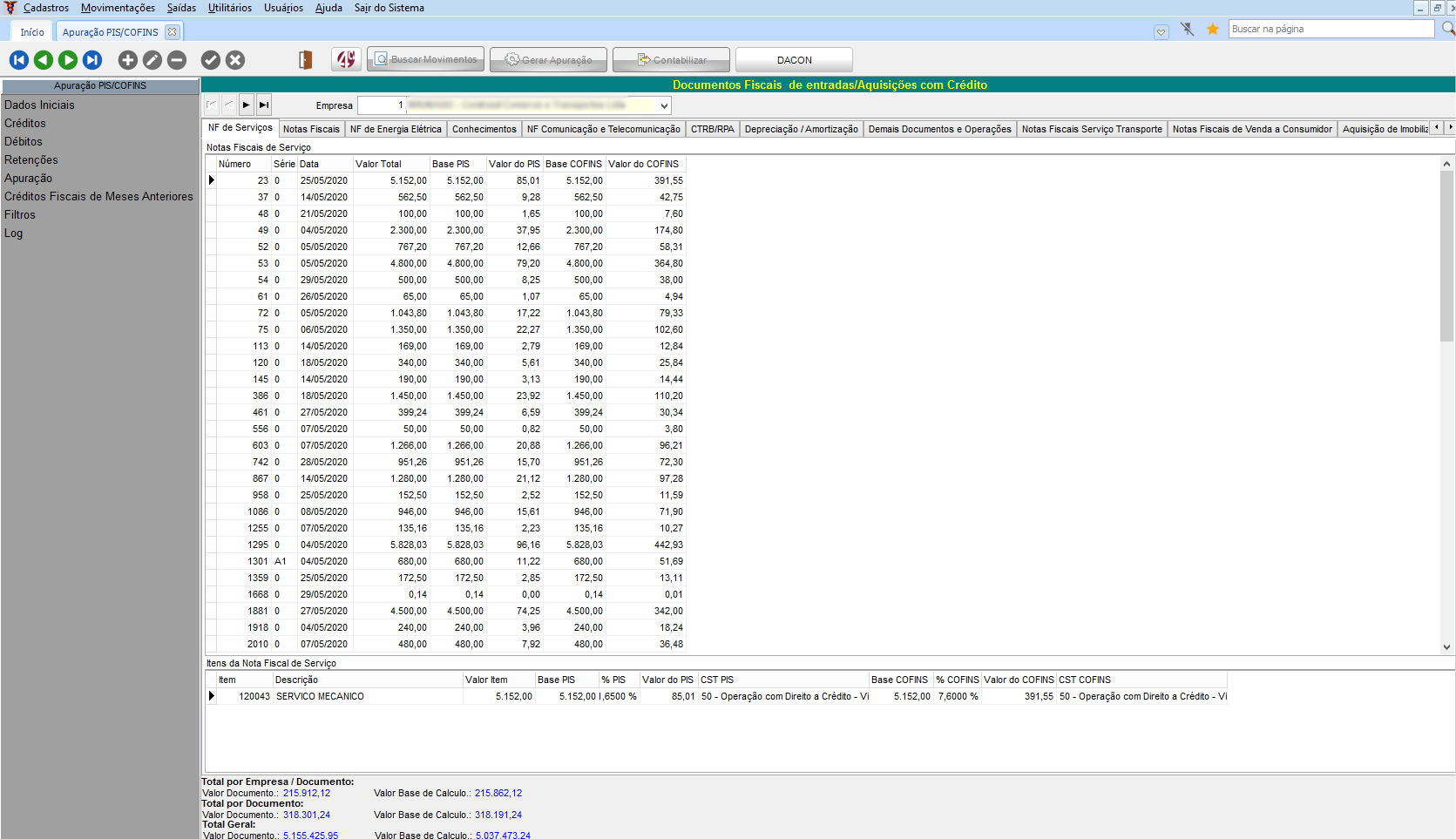Open Notas Fiscais de Venda a Consumidor tab
The image size is (1456, 839).
click(x=1252, y=129)
